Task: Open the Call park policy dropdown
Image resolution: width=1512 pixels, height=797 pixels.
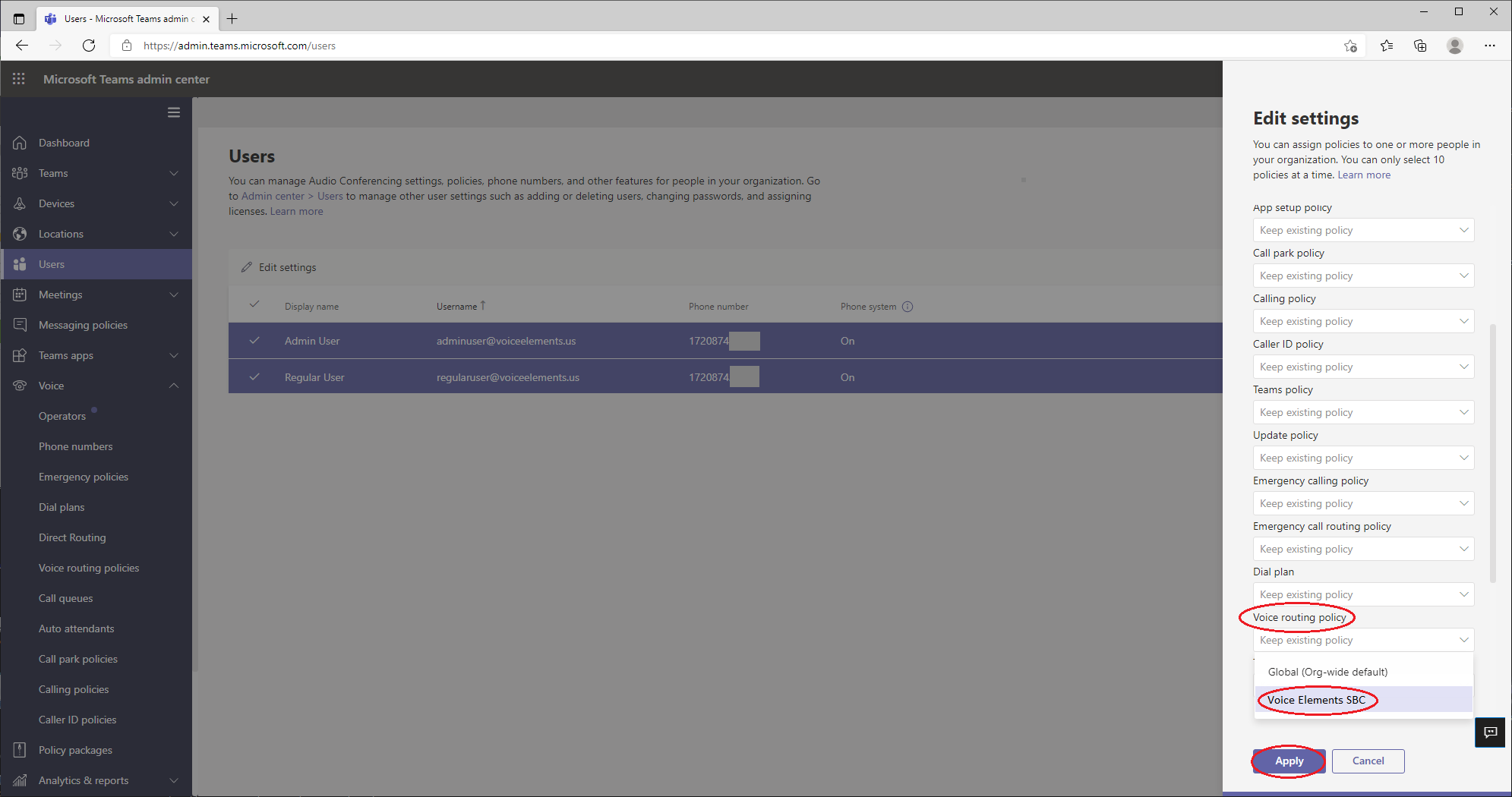Action: click(1363, 276)
